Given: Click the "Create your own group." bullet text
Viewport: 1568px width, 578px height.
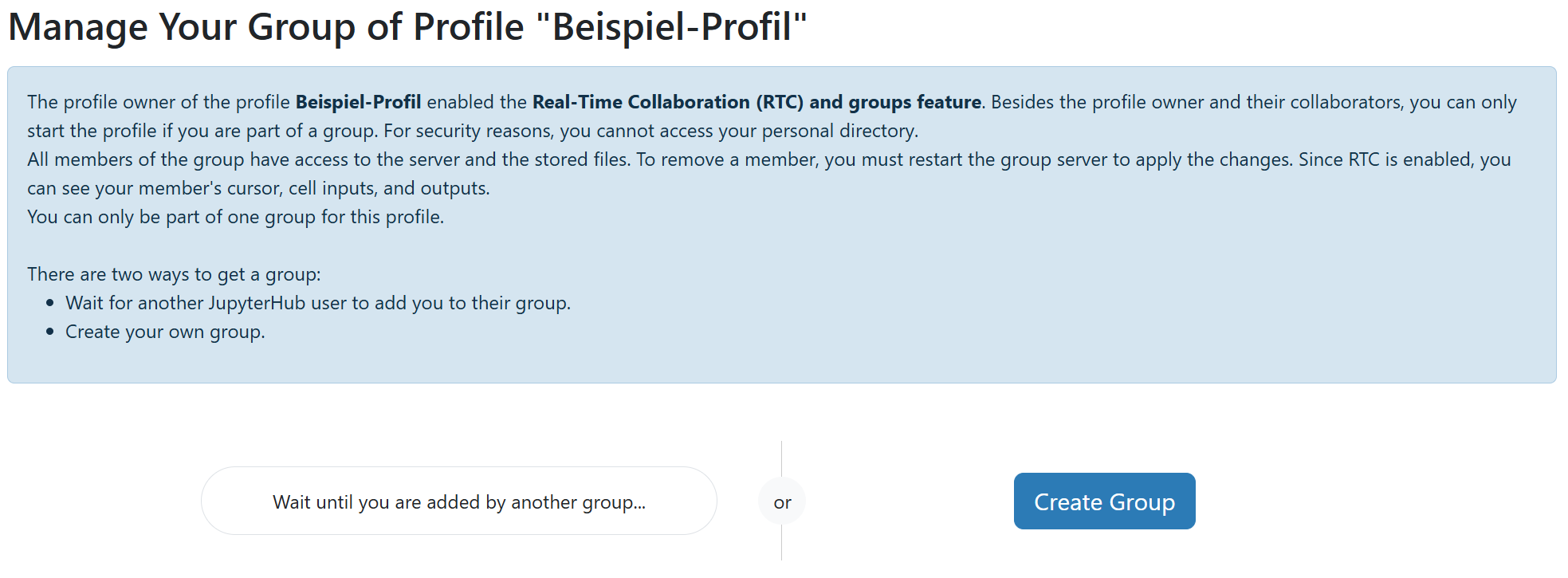Looking at the screenshot, I should click(165, 332).
